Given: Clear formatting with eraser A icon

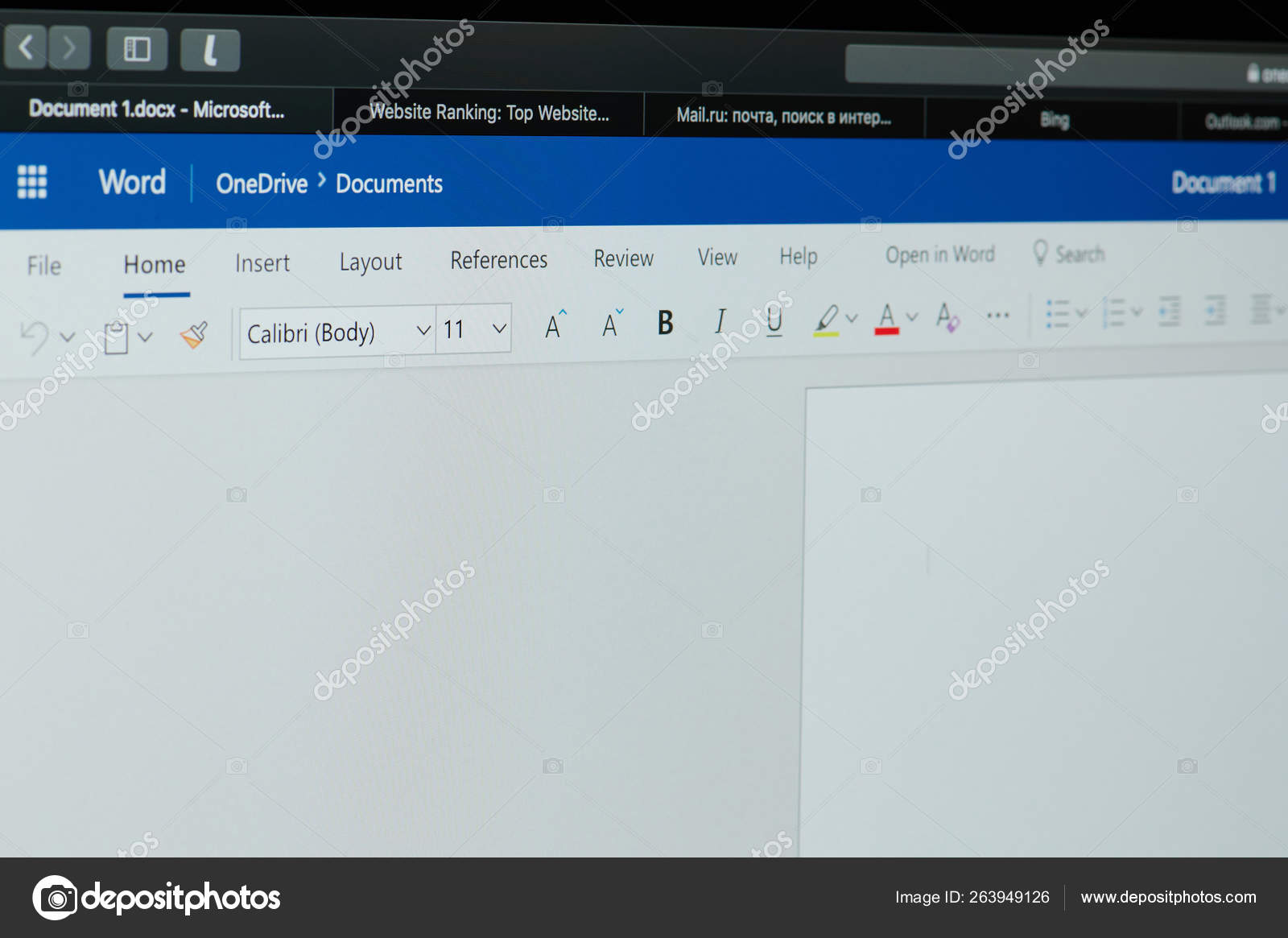Looking at the screenshot, I should click(x=947, y=316).
